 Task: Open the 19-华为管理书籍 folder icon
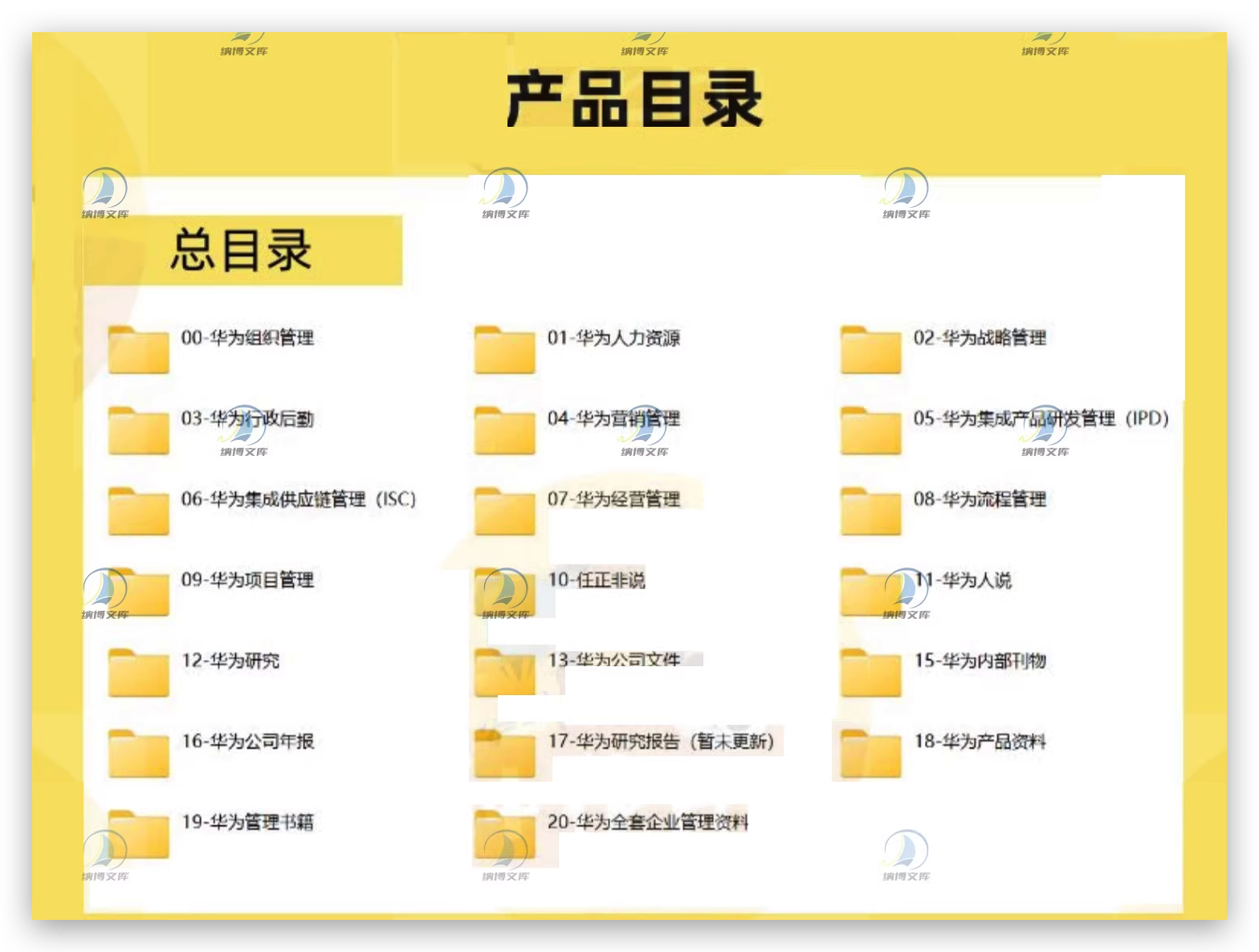tap(138, 834)
